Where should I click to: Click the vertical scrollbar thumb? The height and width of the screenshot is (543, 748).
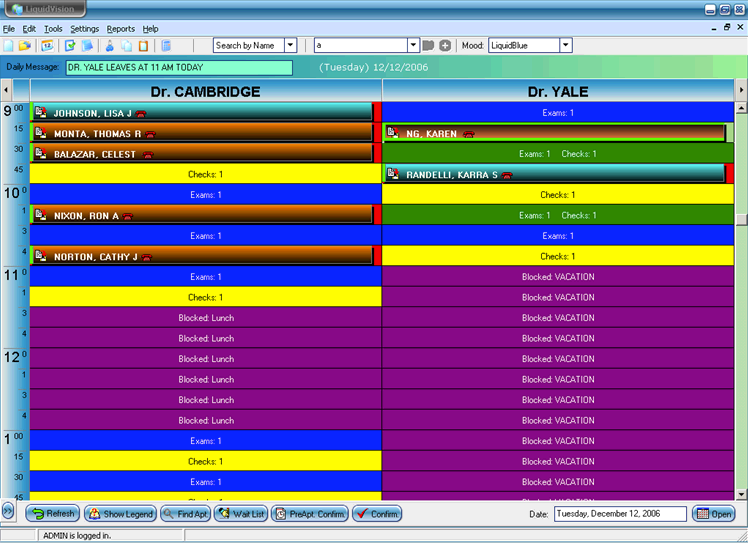tap(741, 219)
